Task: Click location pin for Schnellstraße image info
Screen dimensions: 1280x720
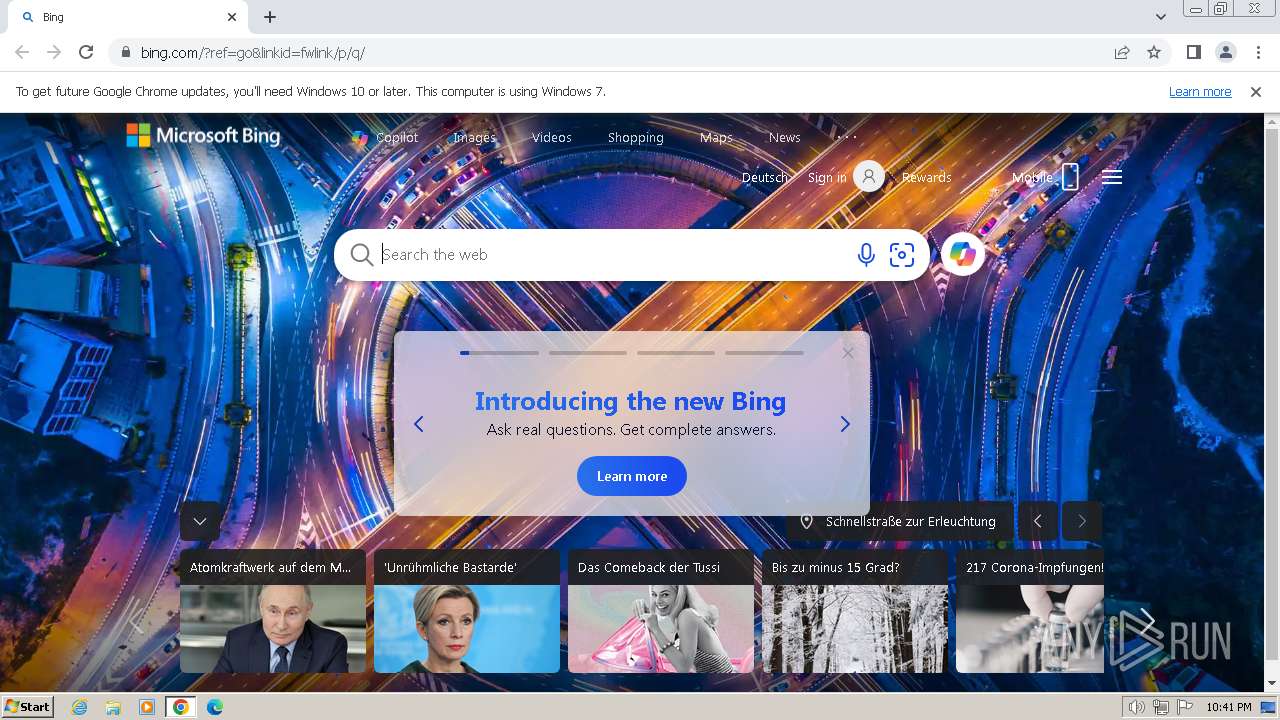Action: click(806, 521)
